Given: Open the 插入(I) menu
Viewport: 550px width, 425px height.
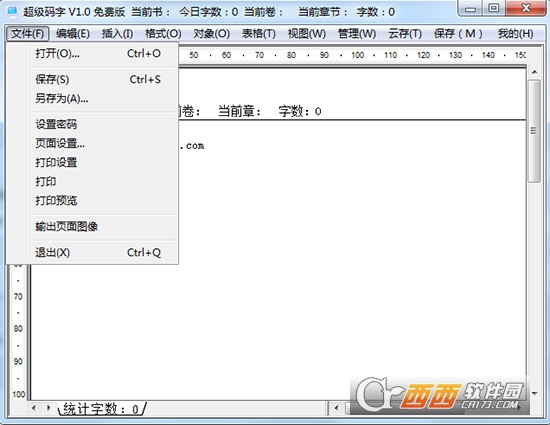Looking at the screenshot, I should pyautogui.click(x=117, y=34).
